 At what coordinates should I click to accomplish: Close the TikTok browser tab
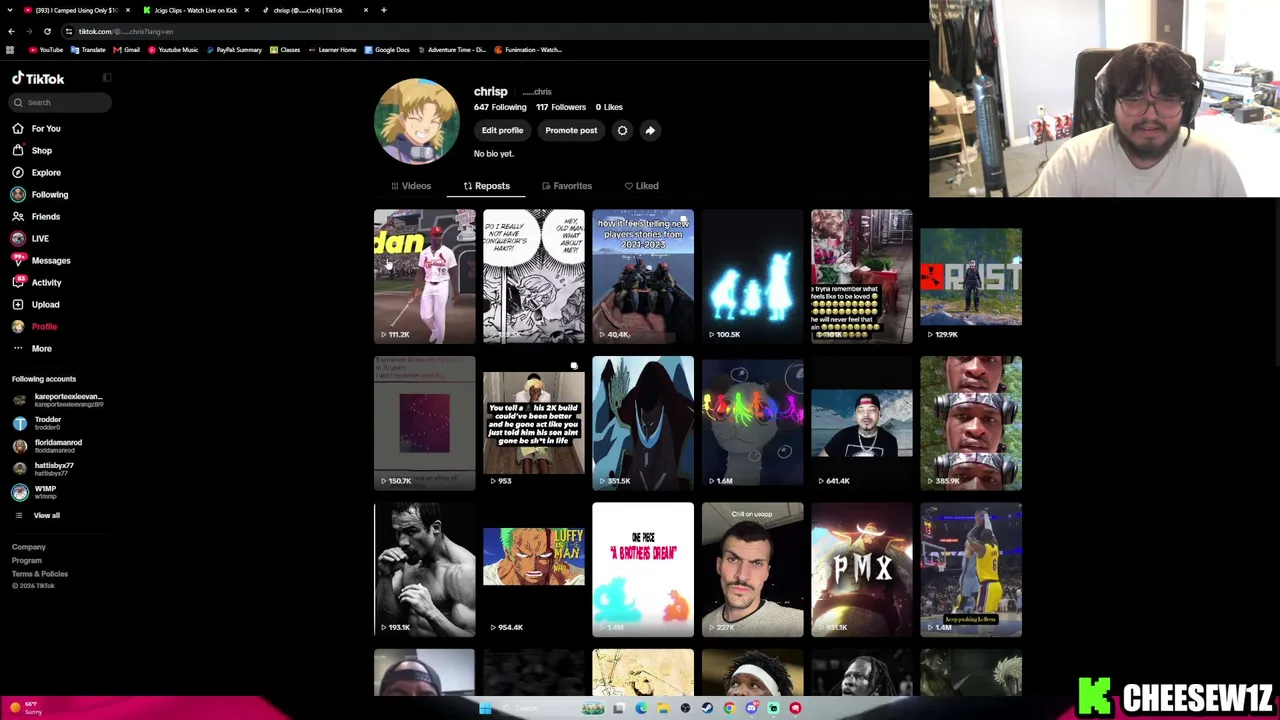(366, 10)
